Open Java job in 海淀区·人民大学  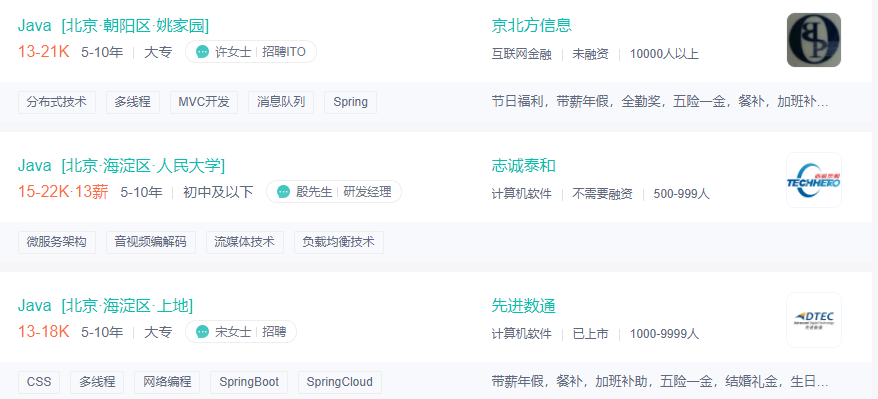(x=122, y=166)
